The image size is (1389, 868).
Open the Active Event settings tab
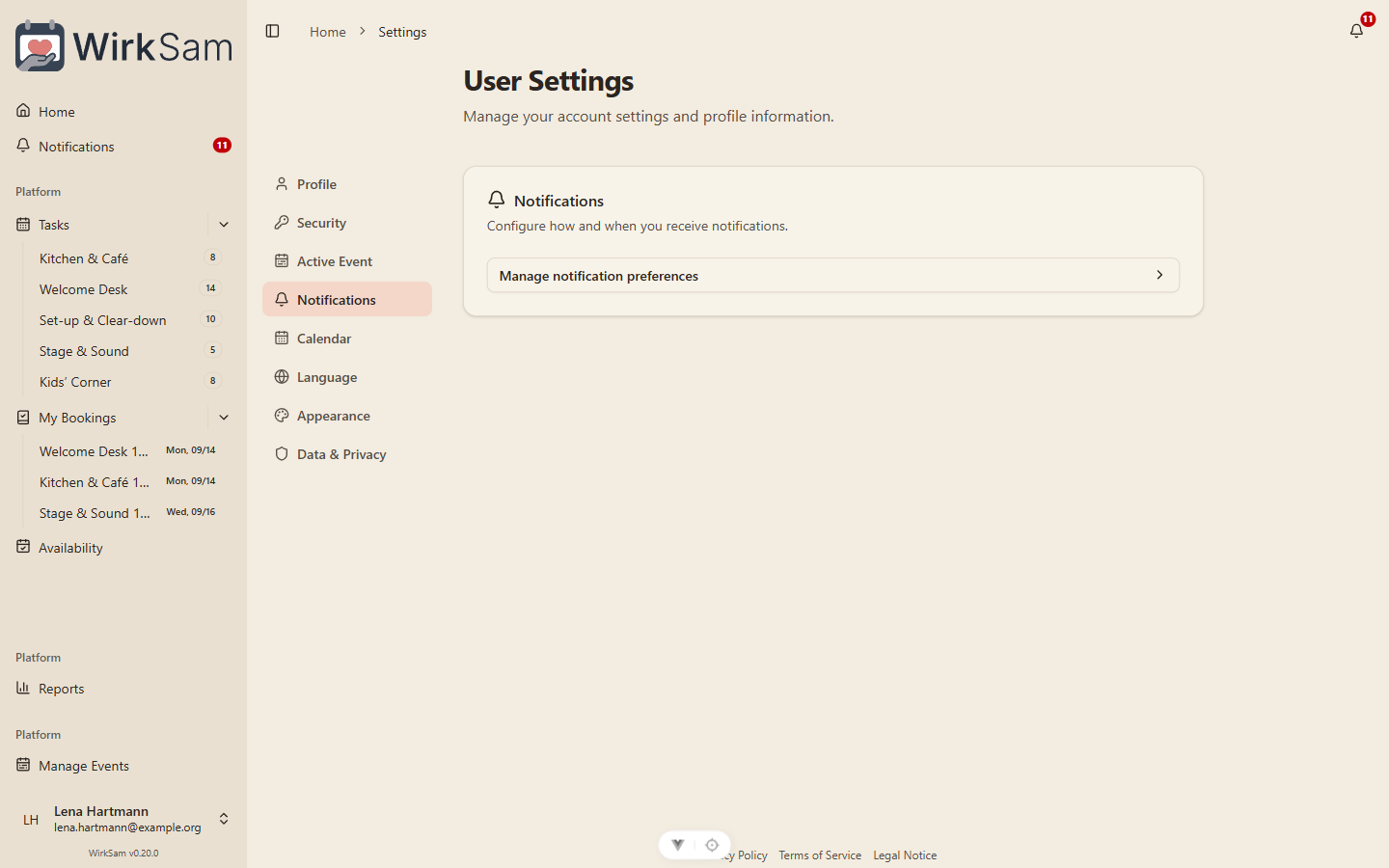[347, 260]
